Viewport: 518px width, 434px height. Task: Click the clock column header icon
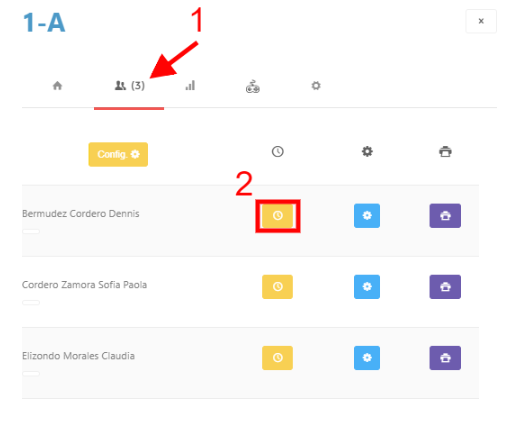point(277,152)
